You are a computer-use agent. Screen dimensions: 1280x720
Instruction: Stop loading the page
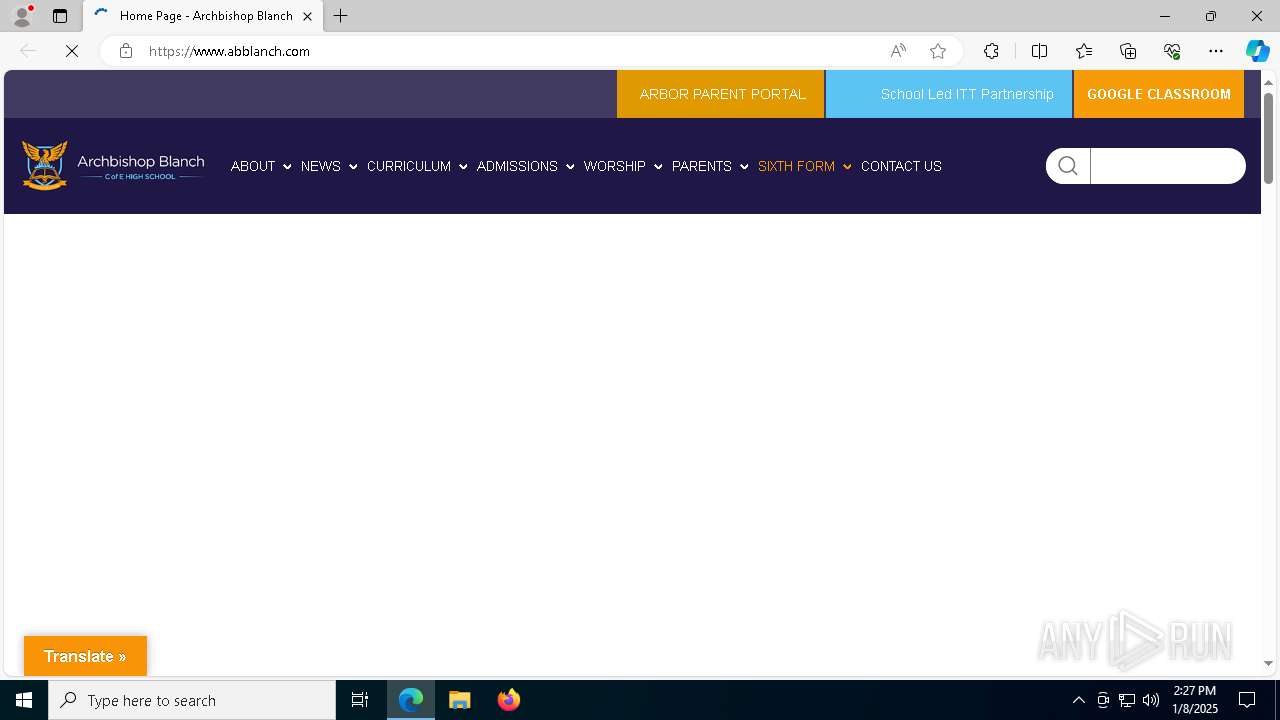click(72, 51)
